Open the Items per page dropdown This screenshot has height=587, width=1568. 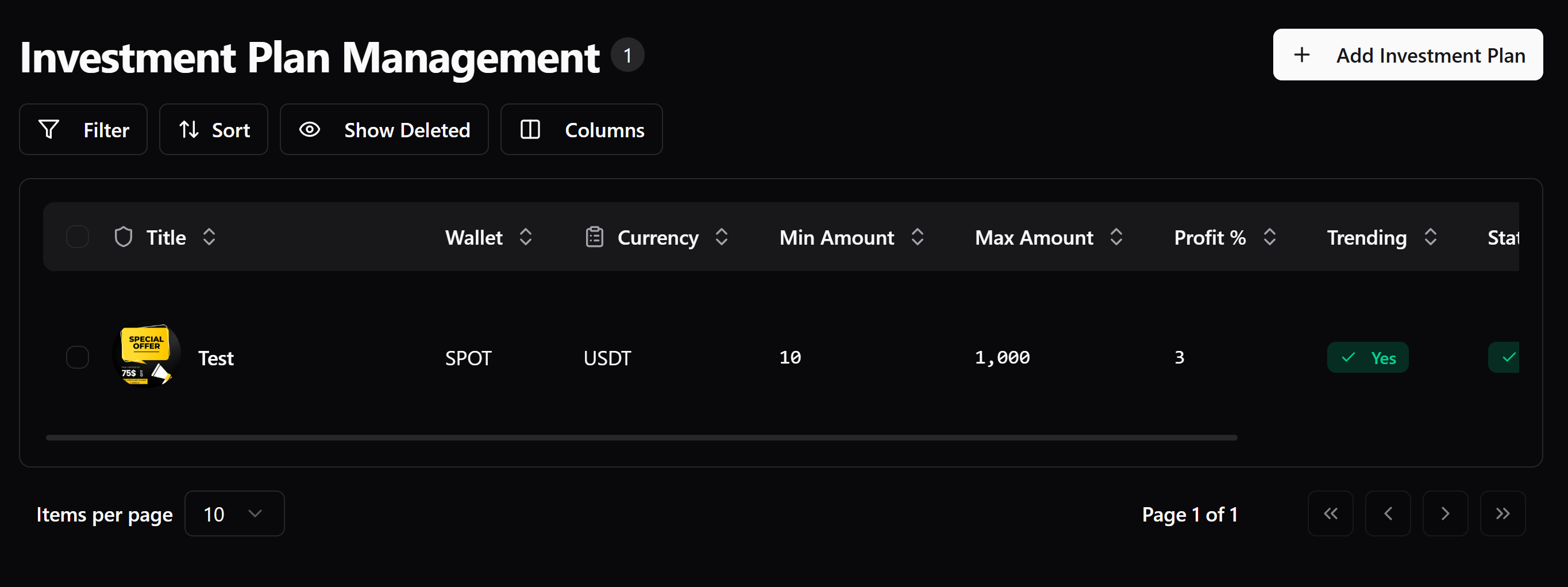(234, 513)
